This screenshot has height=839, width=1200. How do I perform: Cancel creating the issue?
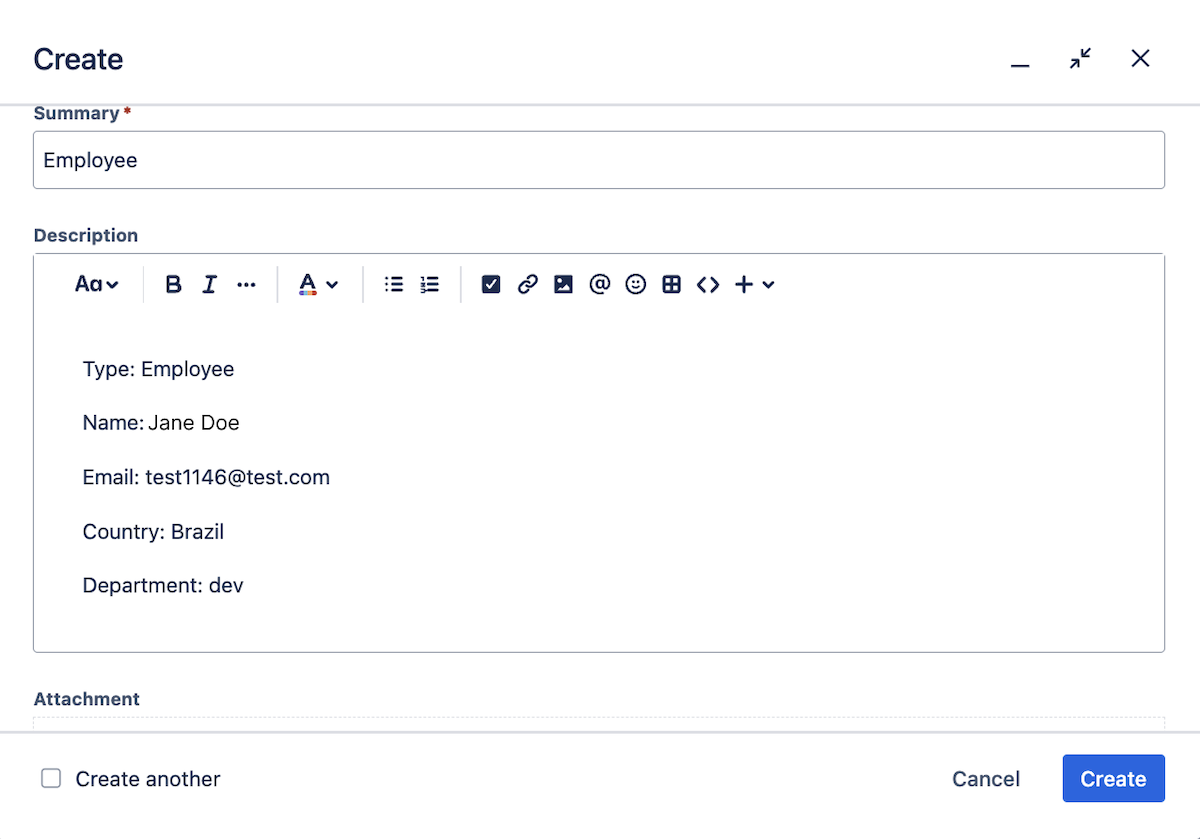tap(985, 778)
